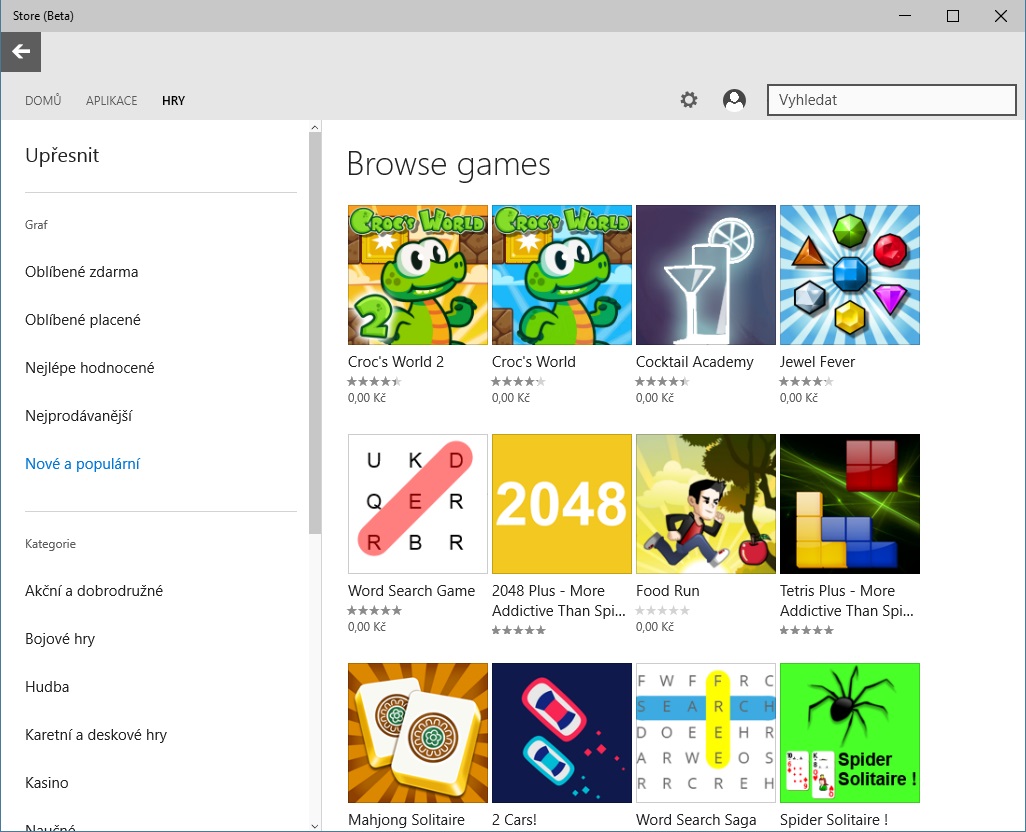Click the user account profile icon

pyautogui.click(x=734, y=99)
